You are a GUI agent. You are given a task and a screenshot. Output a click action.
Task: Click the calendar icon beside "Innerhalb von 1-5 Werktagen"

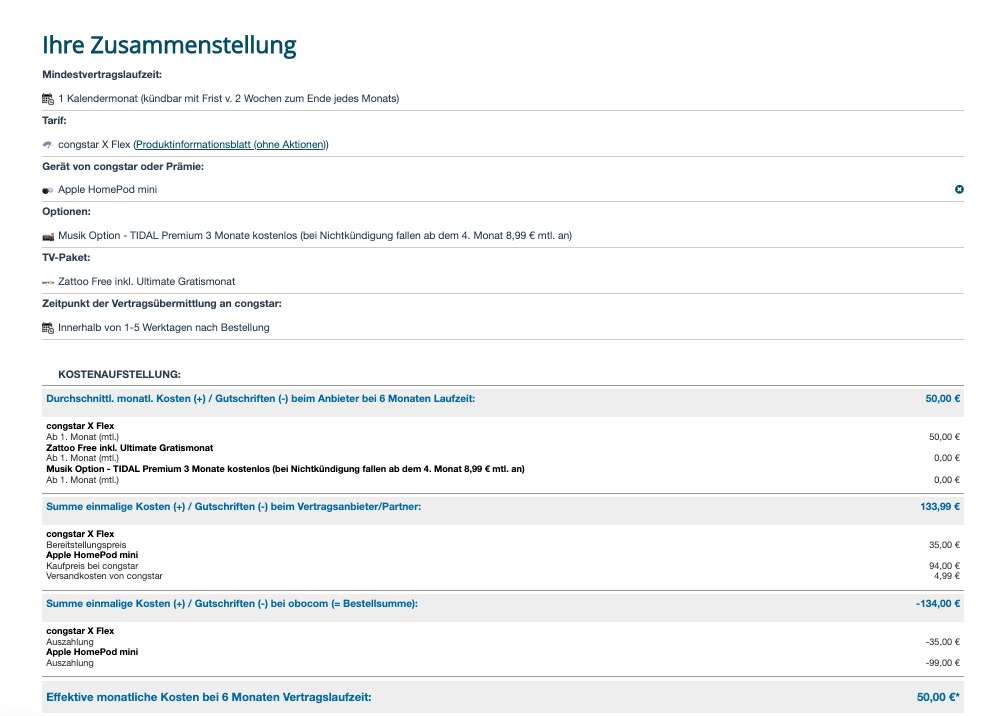(x=48, y=328)
